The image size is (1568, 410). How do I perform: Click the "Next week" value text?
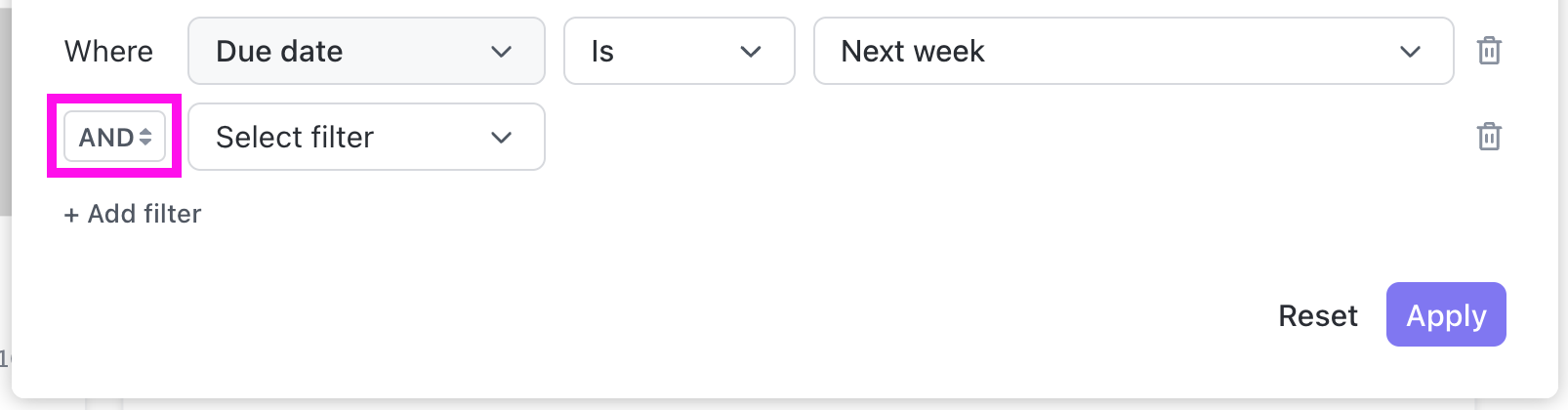tap(913, 51)
